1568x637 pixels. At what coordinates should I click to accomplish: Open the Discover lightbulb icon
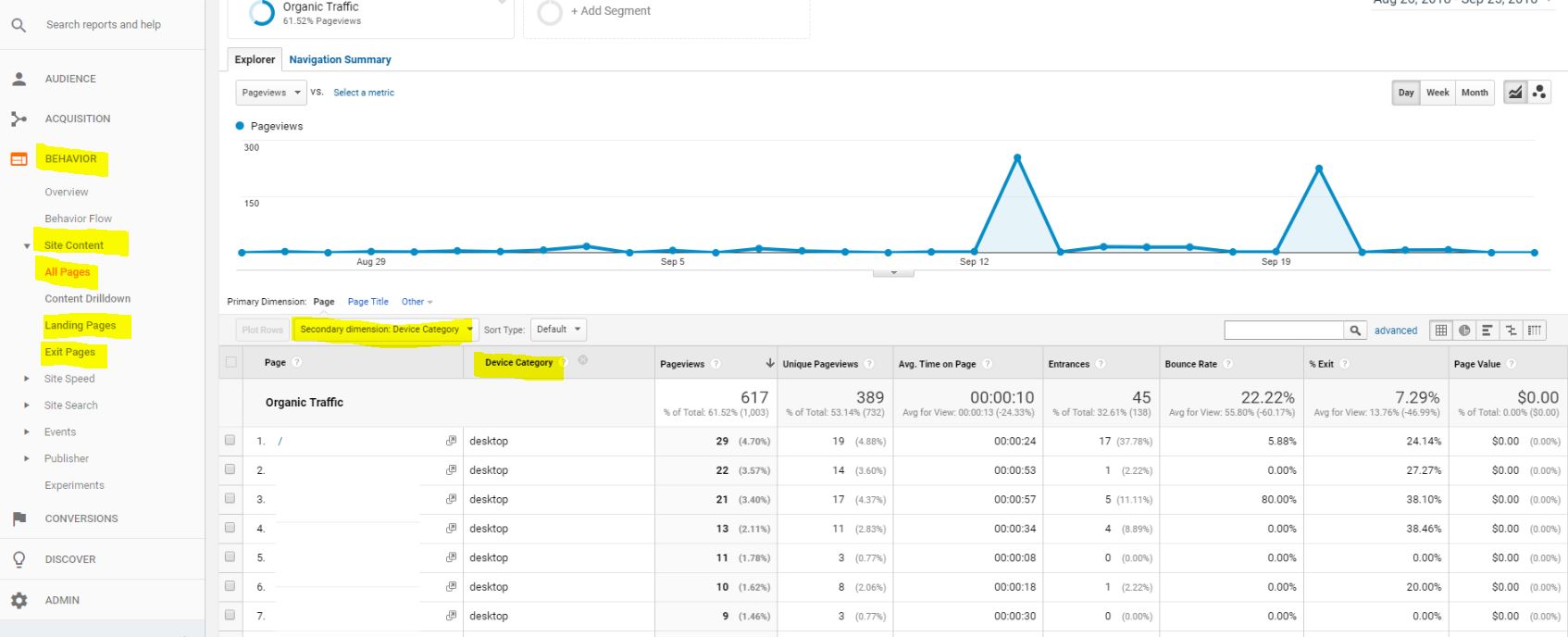pos(19,559)
